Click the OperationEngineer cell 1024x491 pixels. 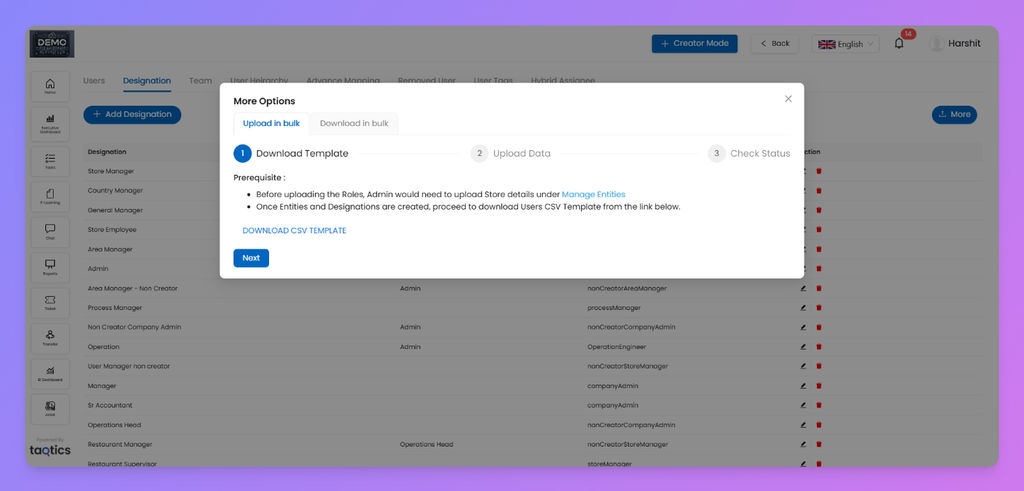pyautogui.click(x=616, y=347)
